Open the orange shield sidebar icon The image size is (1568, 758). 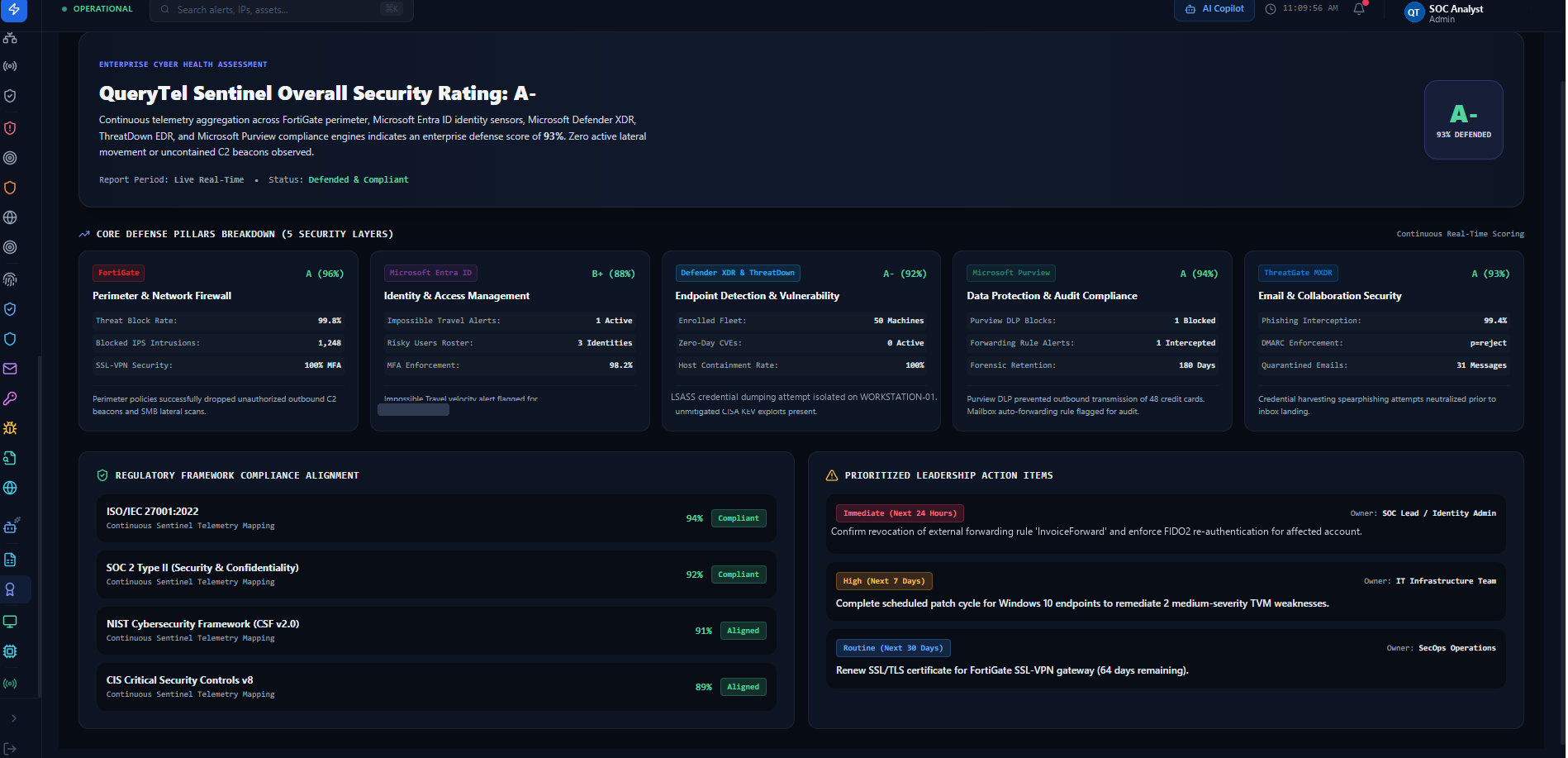click(x=10, y=188)
